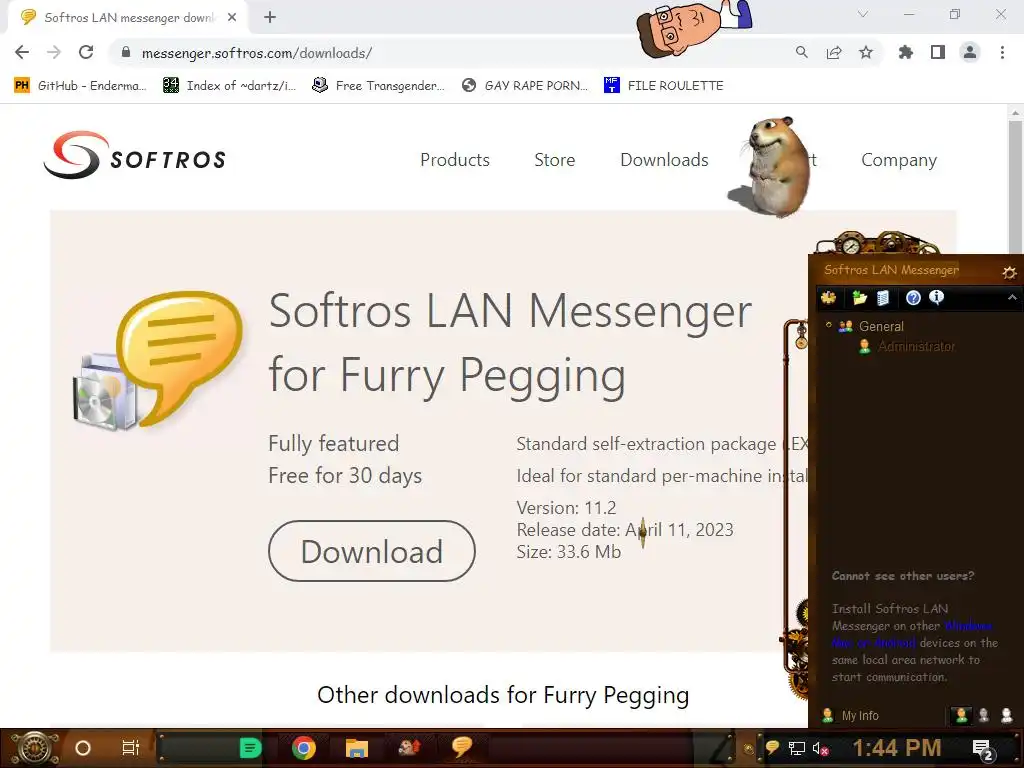The width and height of the screenshot is (1024, 768).
Task: Go forward in browser
Action: (x=54, y=52)
